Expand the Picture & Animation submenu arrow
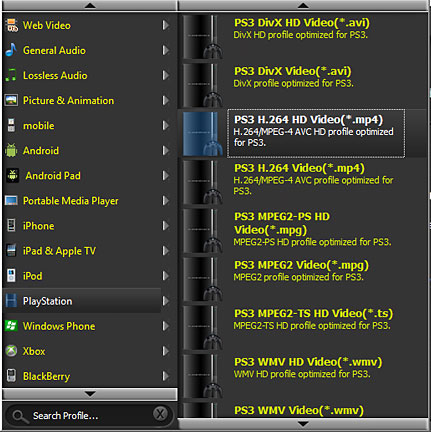431x432 pixels. [165, 100]
